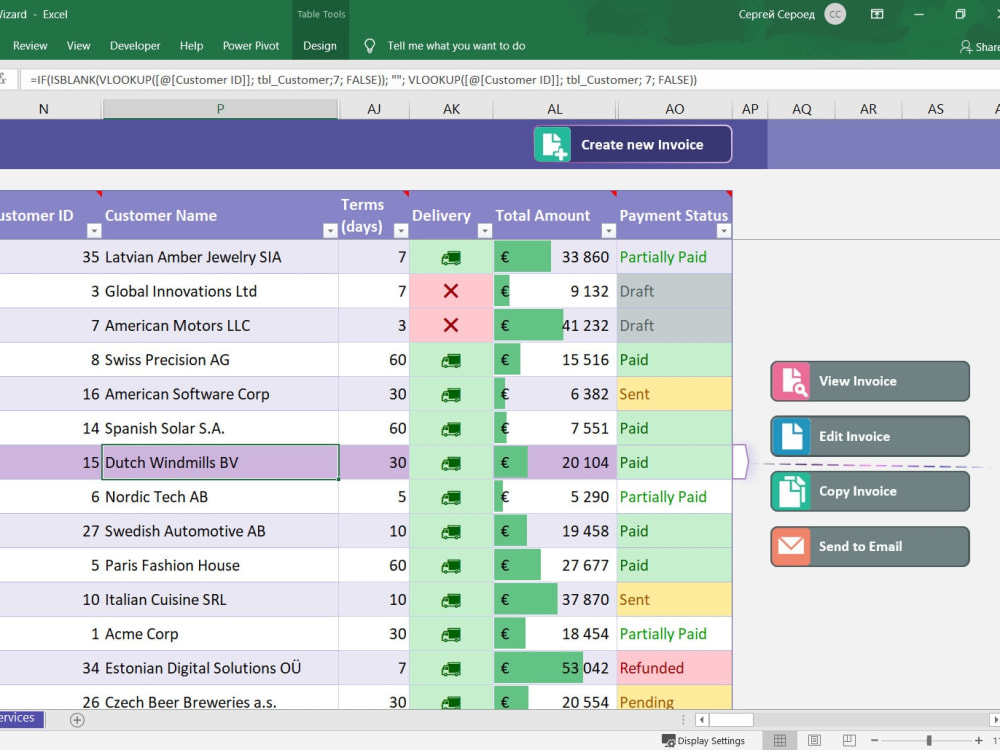Click the lightbulb Tell me icon
Screen dimensions: 1000x750
(369, 46)
